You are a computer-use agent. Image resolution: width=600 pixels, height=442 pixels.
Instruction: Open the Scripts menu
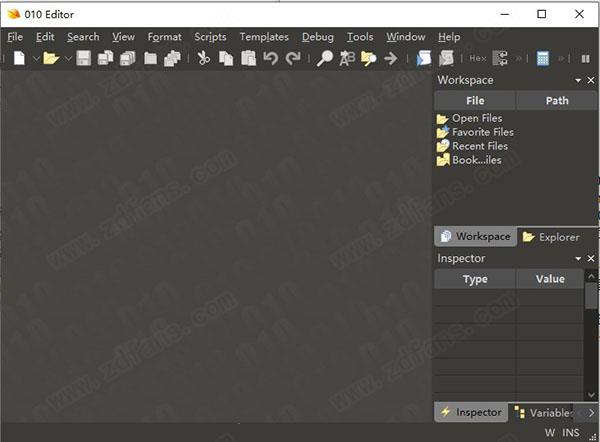(x=210, y=37)
